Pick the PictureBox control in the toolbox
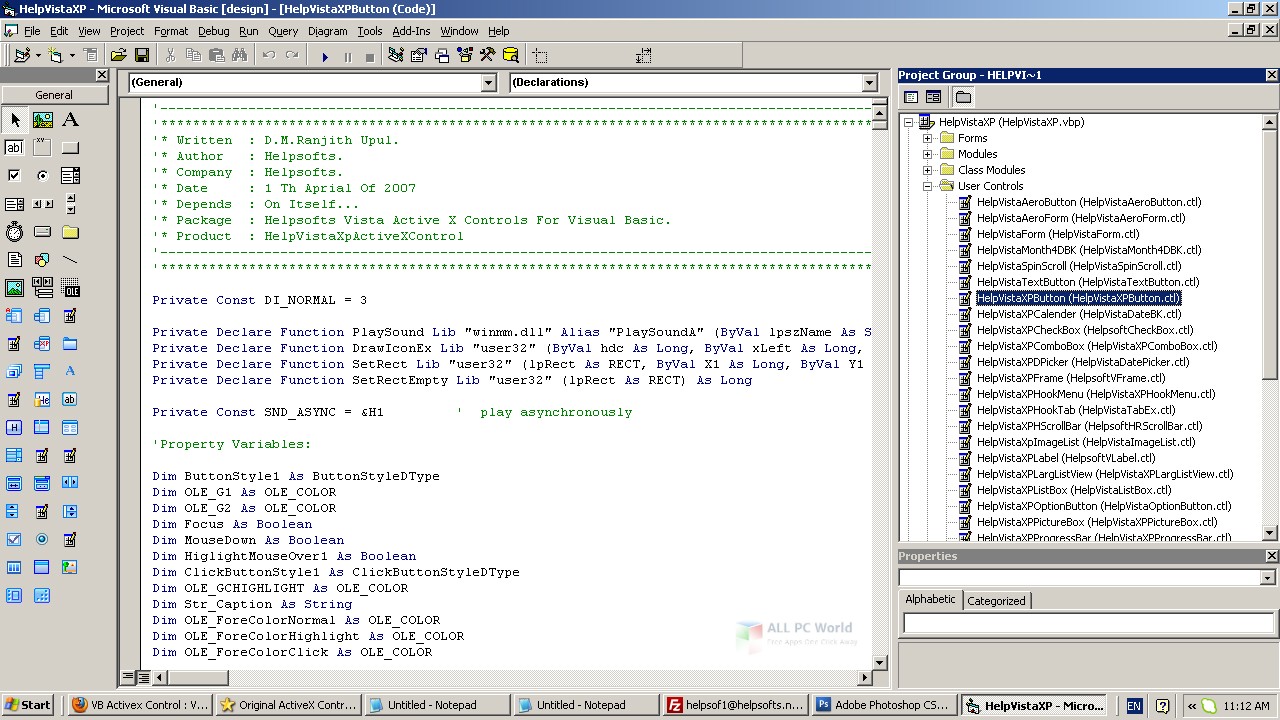The width and height of the screenshot is (1280, 720). [42, 120]
